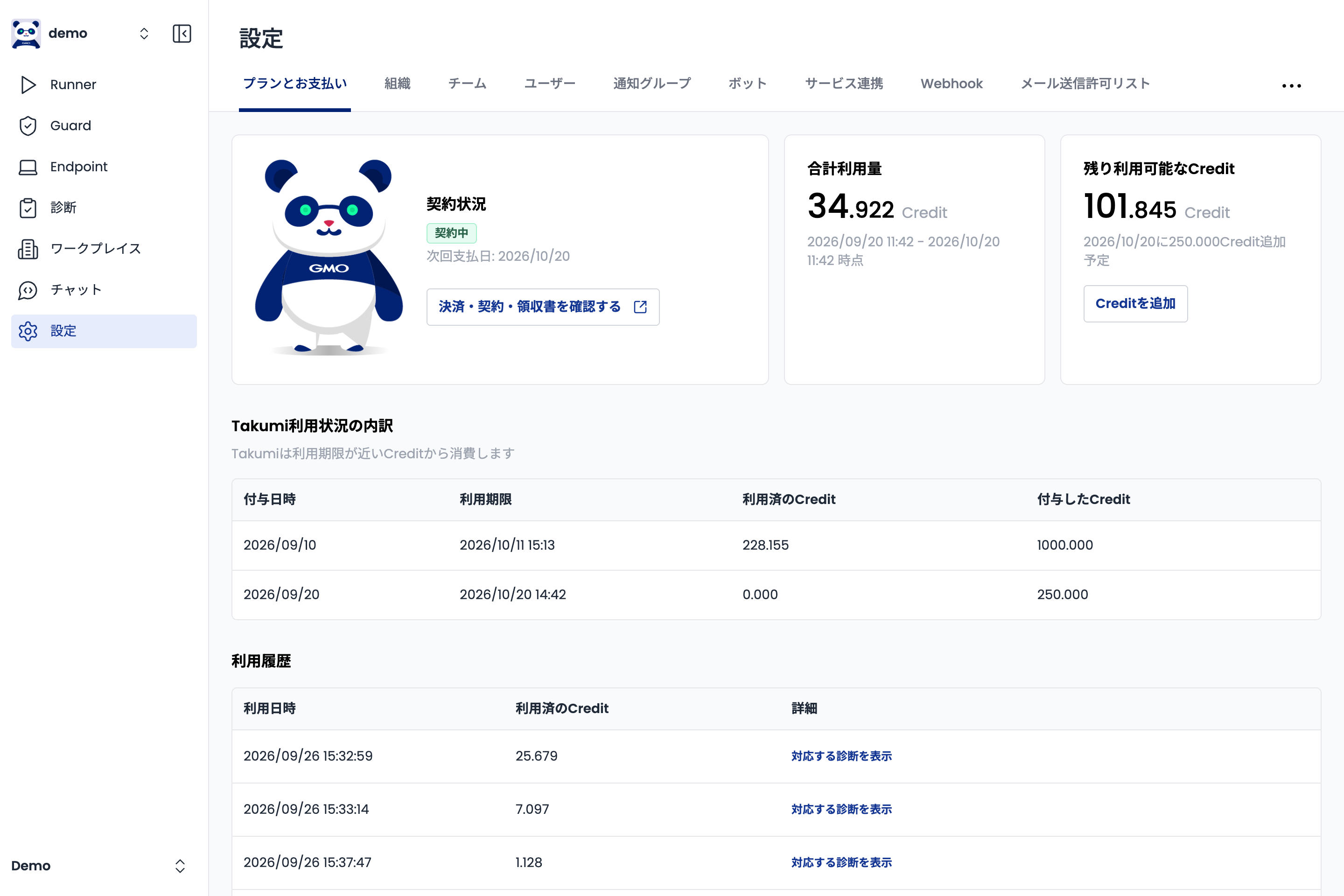The width and height of the screenshot is (1344, 896).
Task: Expand the demo organization switcher chevron
Action: [x=144, y=34]
